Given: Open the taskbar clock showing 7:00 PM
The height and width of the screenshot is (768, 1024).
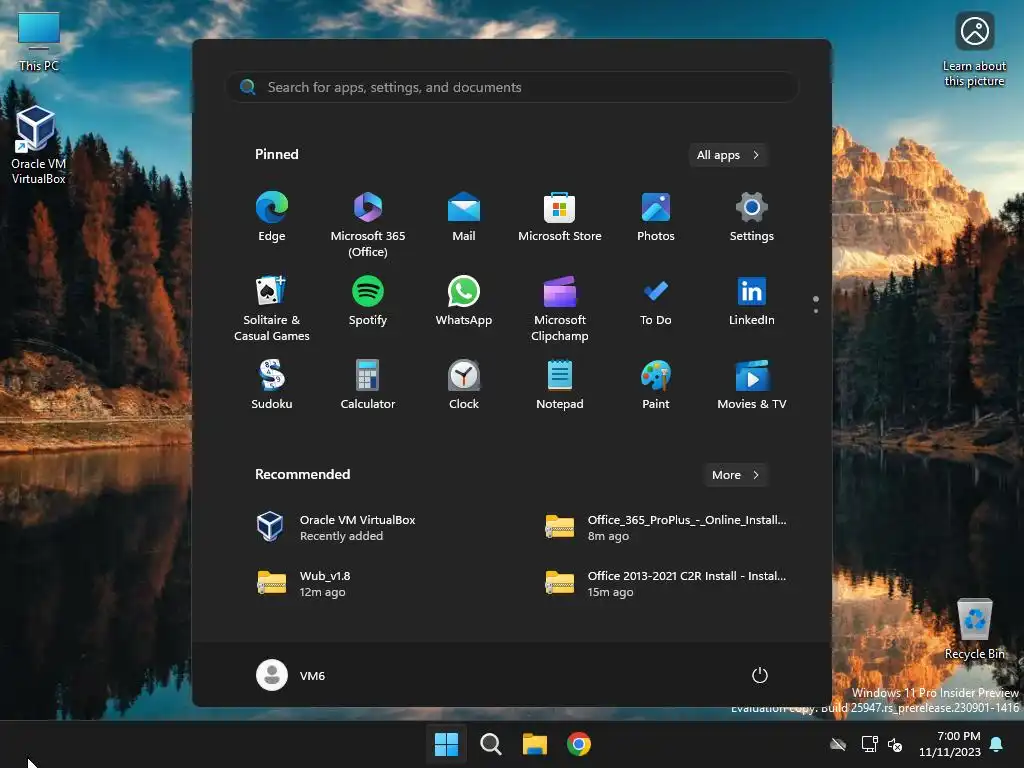Looking at the screenshot, I should pos(950,744).
